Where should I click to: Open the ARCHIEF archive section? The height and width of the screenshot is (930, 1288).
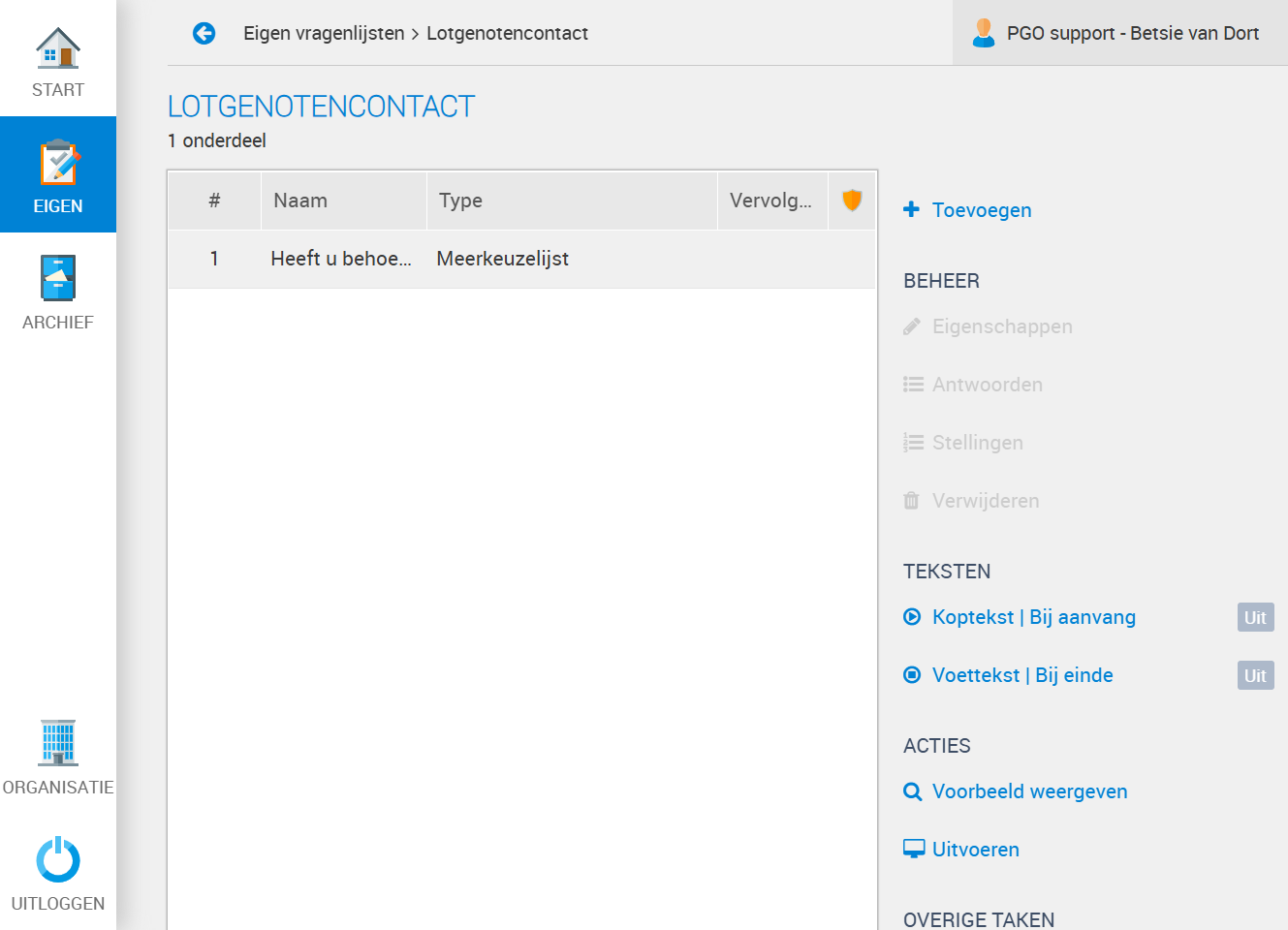click(58, 291)
